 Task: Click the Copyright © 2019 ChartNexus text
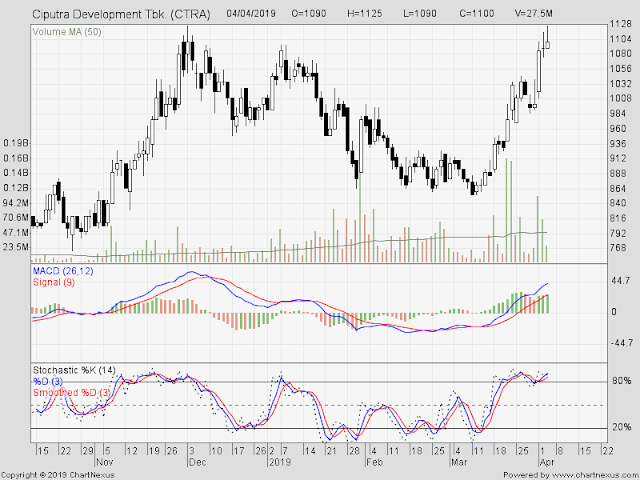(58, 475)
